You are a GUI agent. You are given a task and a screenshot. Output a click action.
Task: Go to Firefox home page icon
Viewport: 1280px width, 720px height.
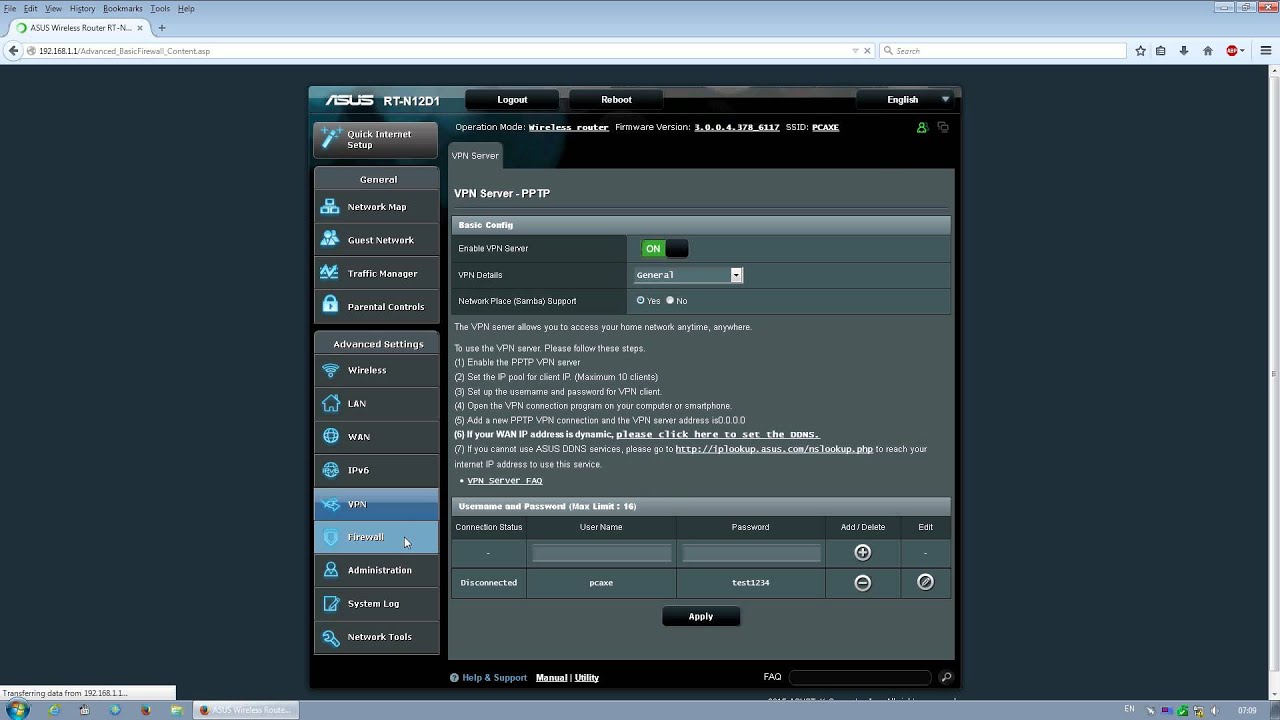1208,51
